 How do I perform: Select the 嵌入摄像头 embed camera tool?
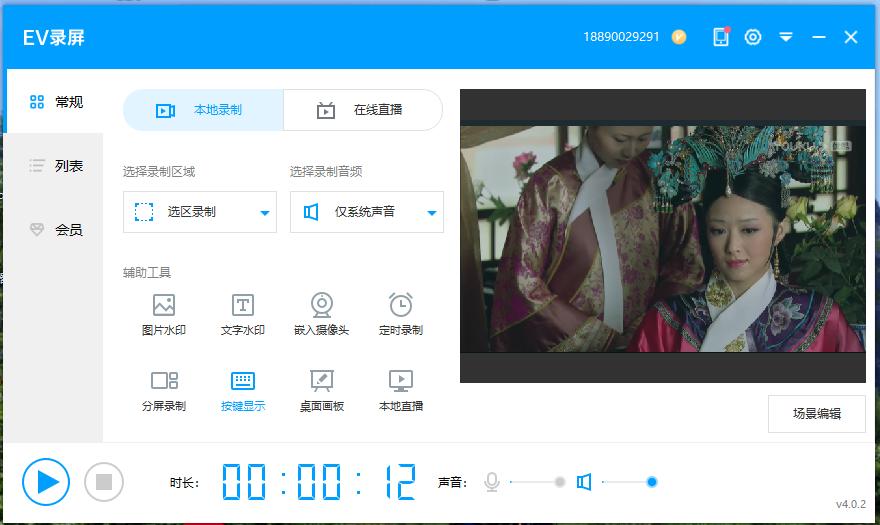pos(322,315)
